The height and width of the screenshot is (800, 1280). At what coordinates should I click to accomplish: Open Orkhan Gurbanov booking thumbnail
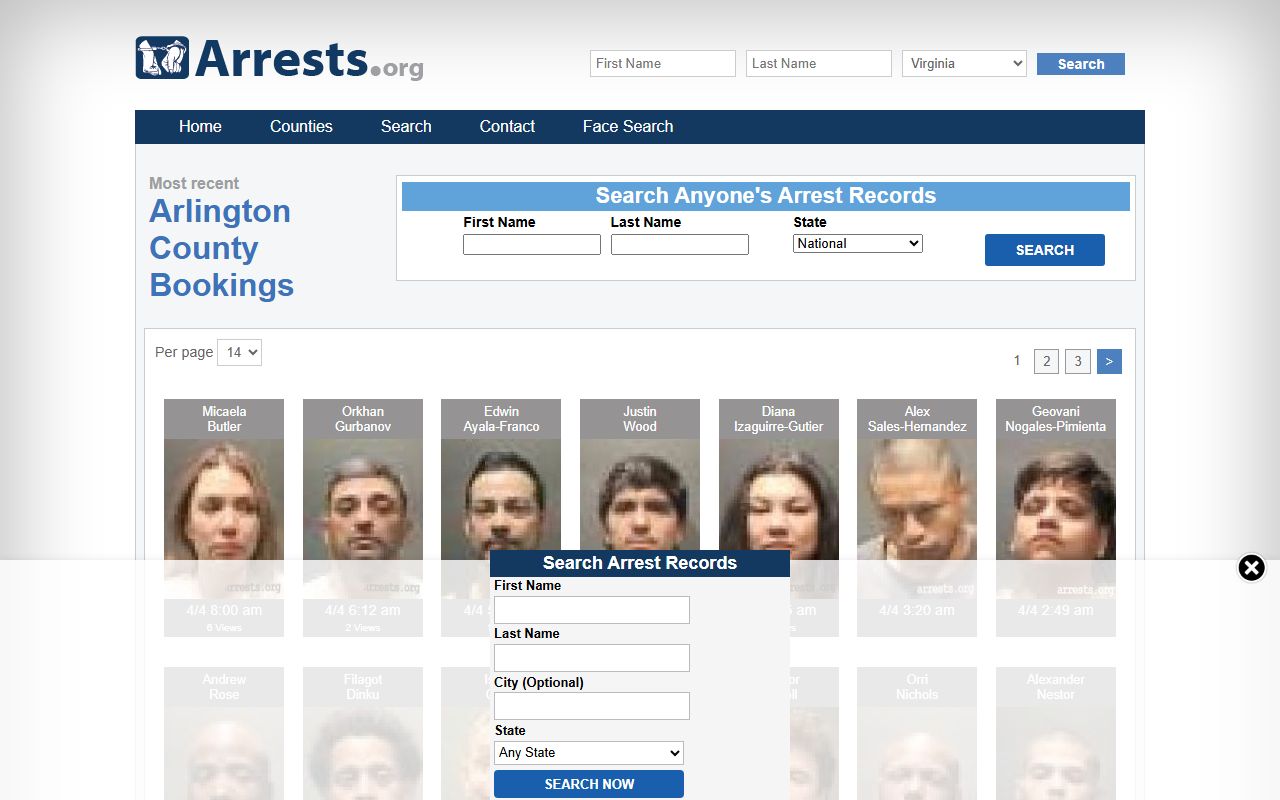(x=363, y=518)
